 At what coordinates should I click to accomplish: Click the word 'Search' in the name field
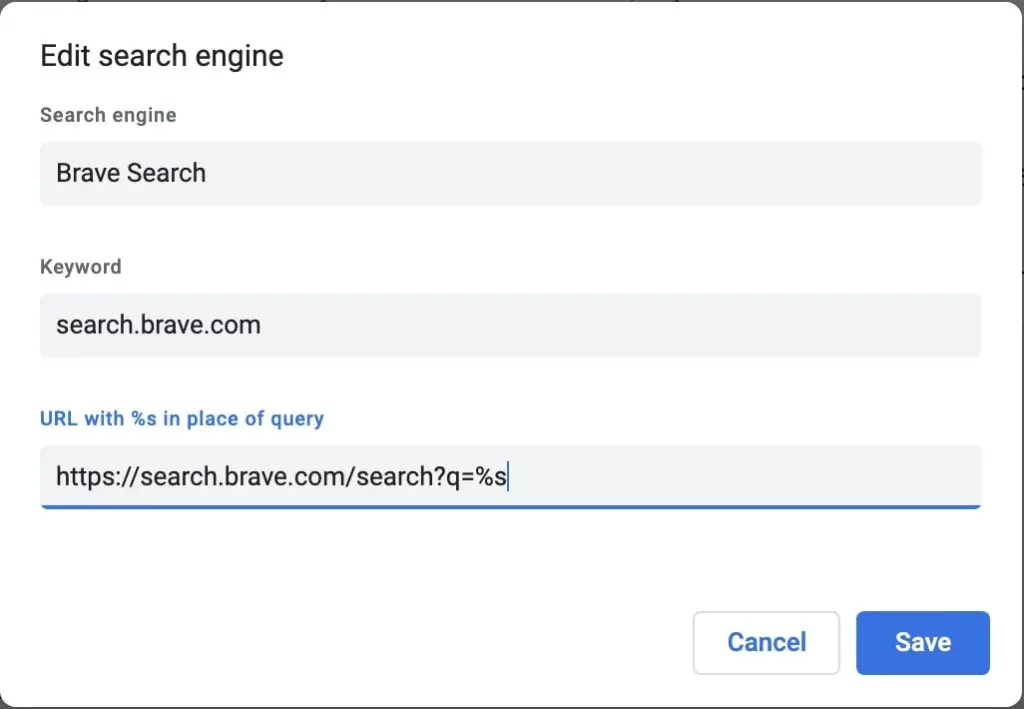click(167, 173)
